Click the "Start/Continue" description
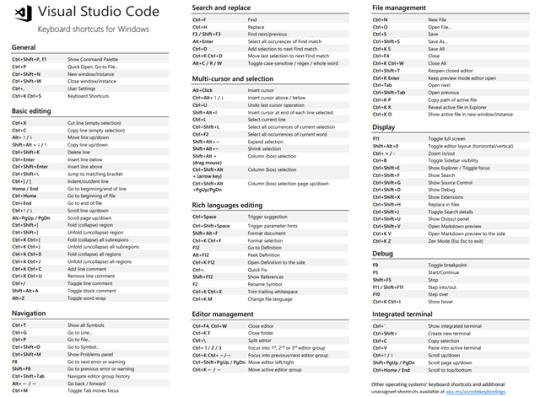The width and height of the screenshot is (540, 397). point(444,273)
